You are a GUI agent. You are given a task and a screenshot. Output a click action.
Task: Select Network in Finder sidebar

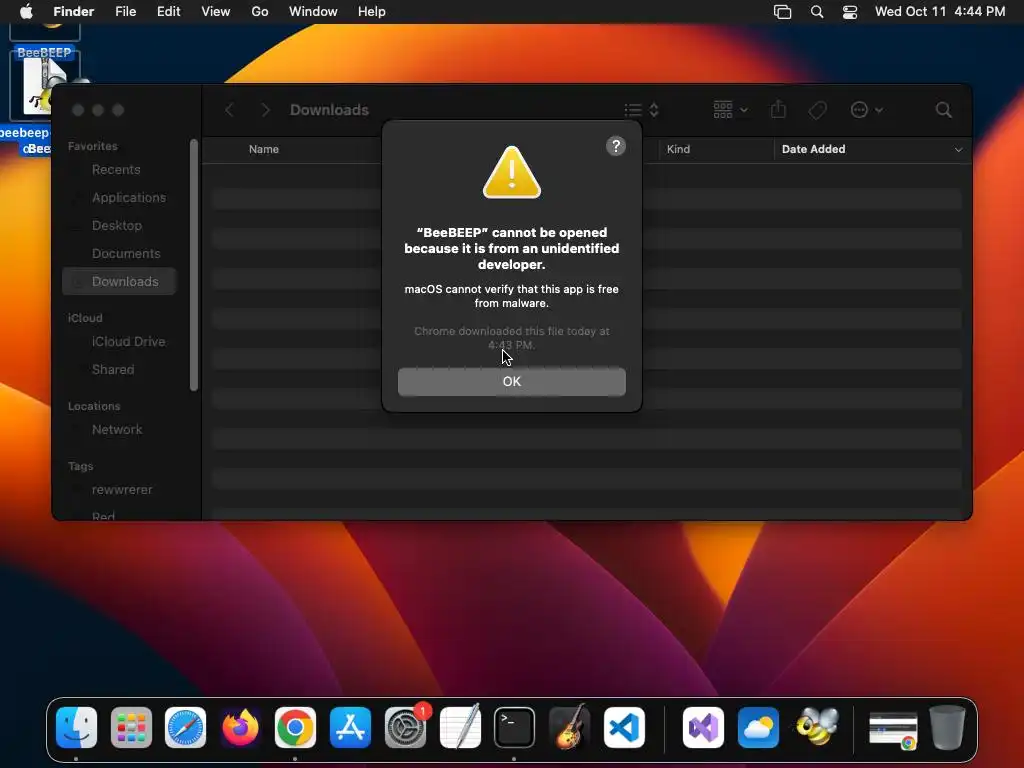point(117,430)
